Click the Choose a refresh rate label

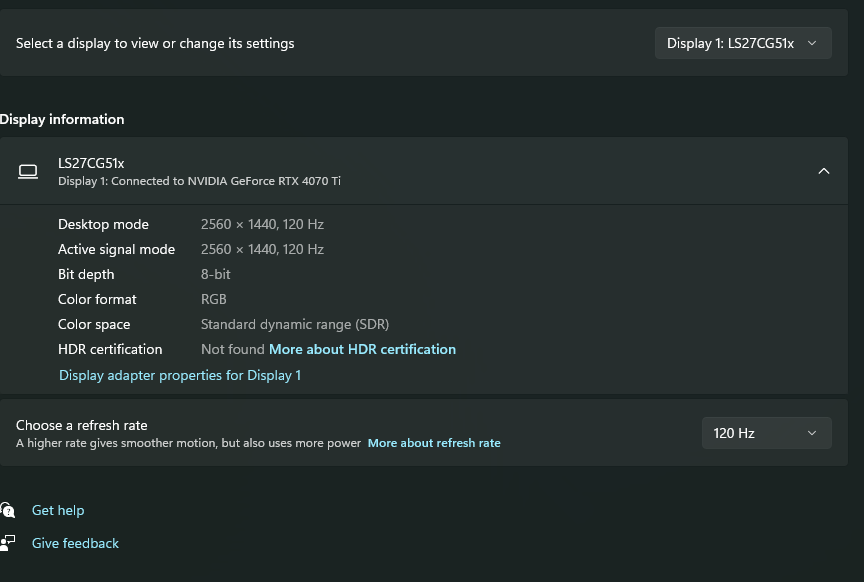81,425
